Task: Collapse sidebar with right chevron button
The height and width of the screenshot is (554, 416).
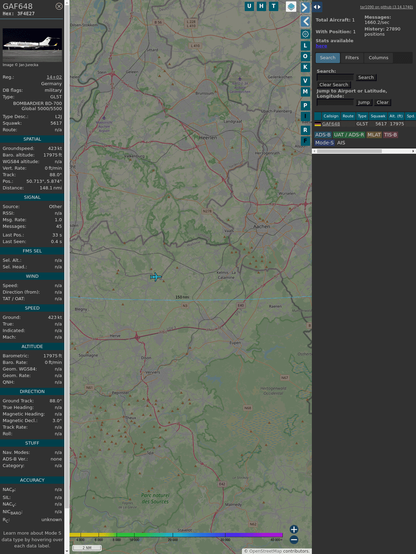Action: pyautogui.click(x=305, y=7)
